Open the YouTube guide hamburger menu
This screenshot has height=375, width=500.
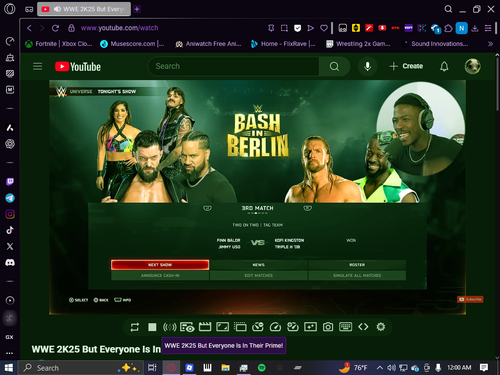[x=38, y=66]
